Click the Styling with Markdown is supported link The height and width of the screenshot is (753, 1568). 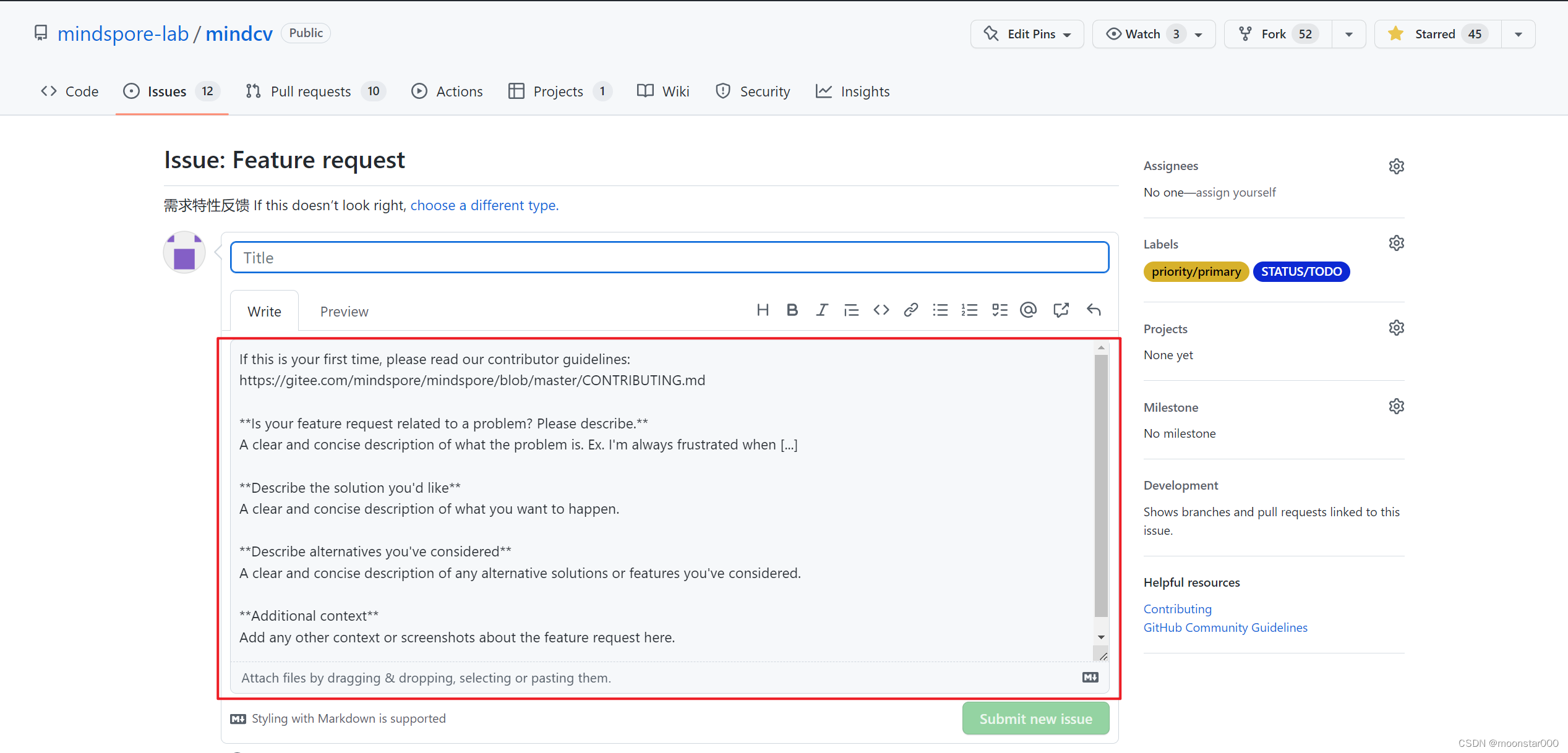click(x=338, y=718)
